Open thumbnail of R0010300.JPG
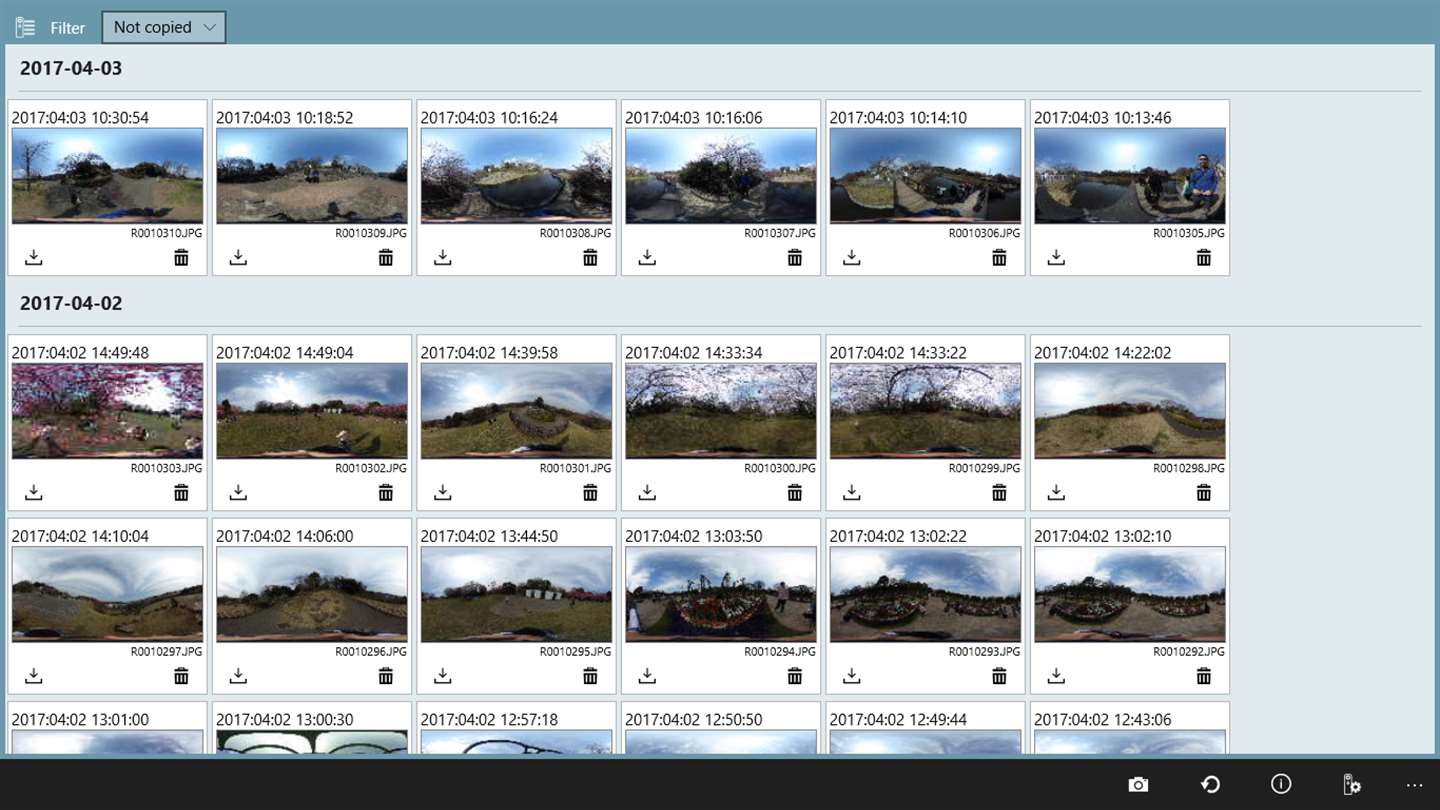Image resolution: width=1440 pixels, height=810 pixels. (721, 410)
